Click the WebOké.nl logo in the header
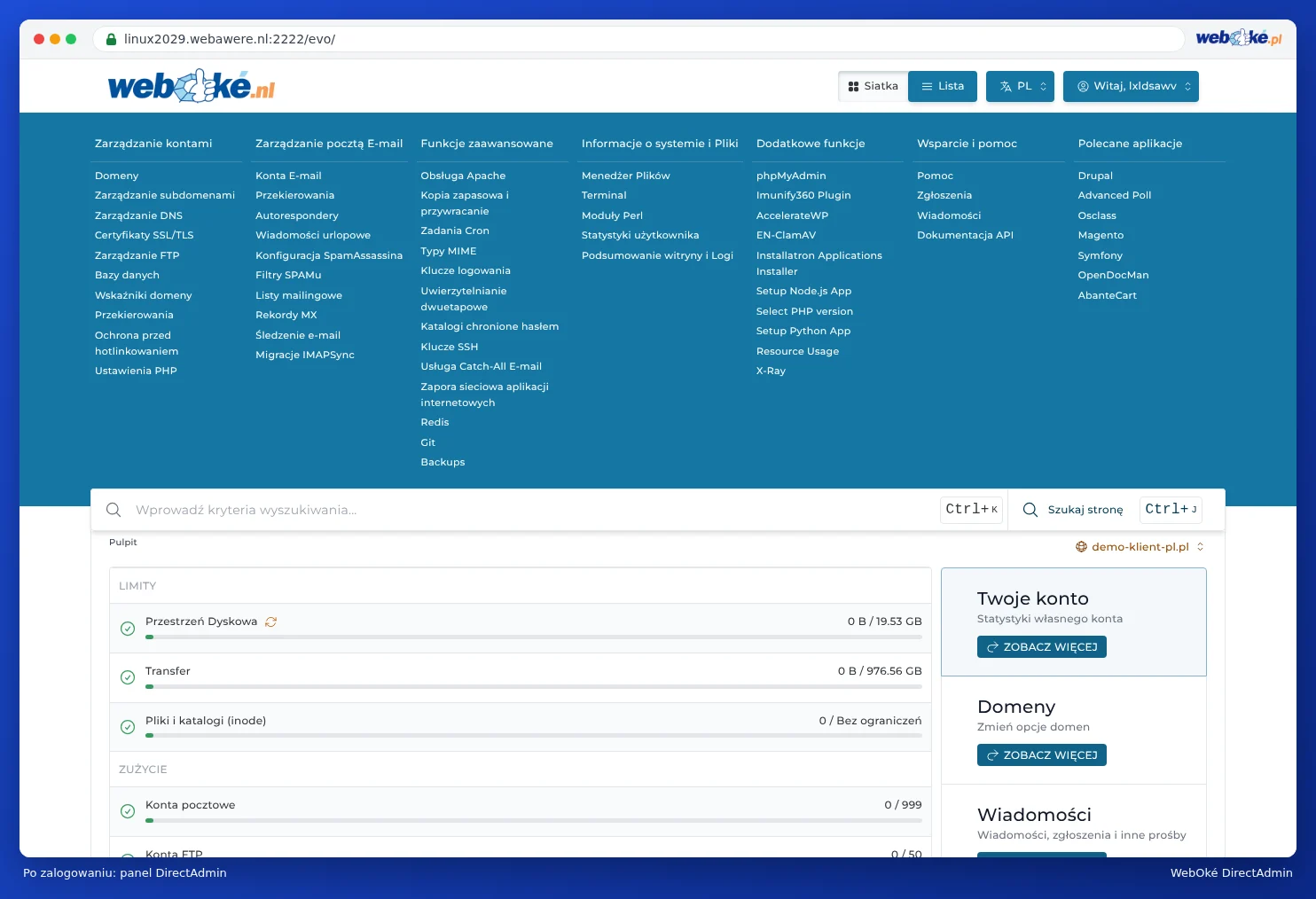This screenshot has width=1316, height=899. click(192, 86)
